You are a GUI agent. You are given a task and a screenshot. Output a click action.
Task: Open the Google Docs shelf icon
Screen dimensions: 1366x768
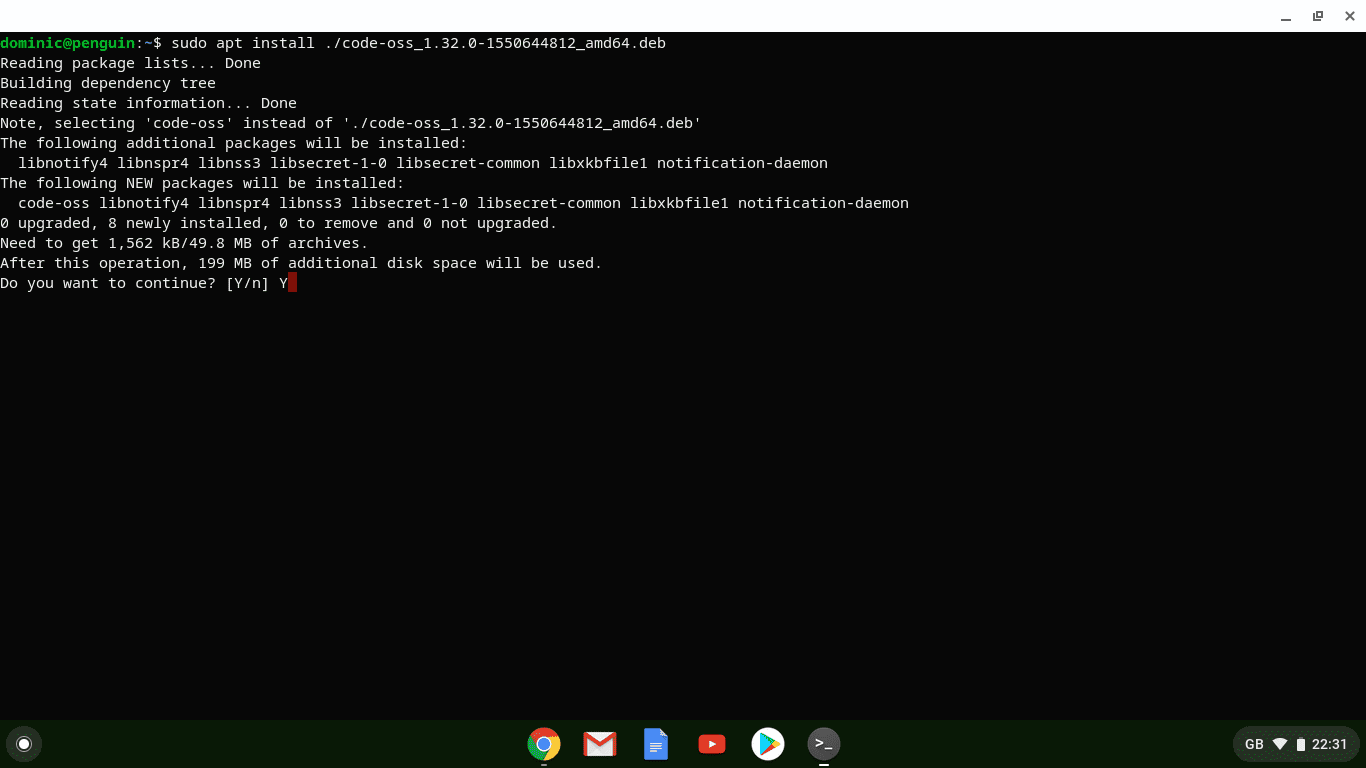click(x=655, y=744)
